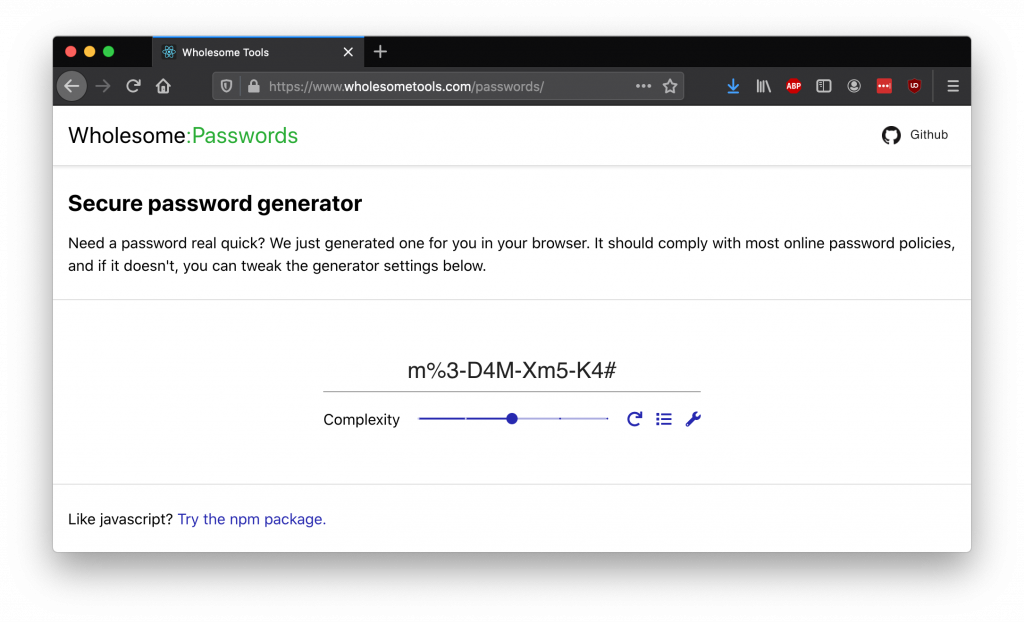The height and width of the screenshot is (622, 1024).
Task: Open page actions three-dot menu
Action: coord(643,86)
